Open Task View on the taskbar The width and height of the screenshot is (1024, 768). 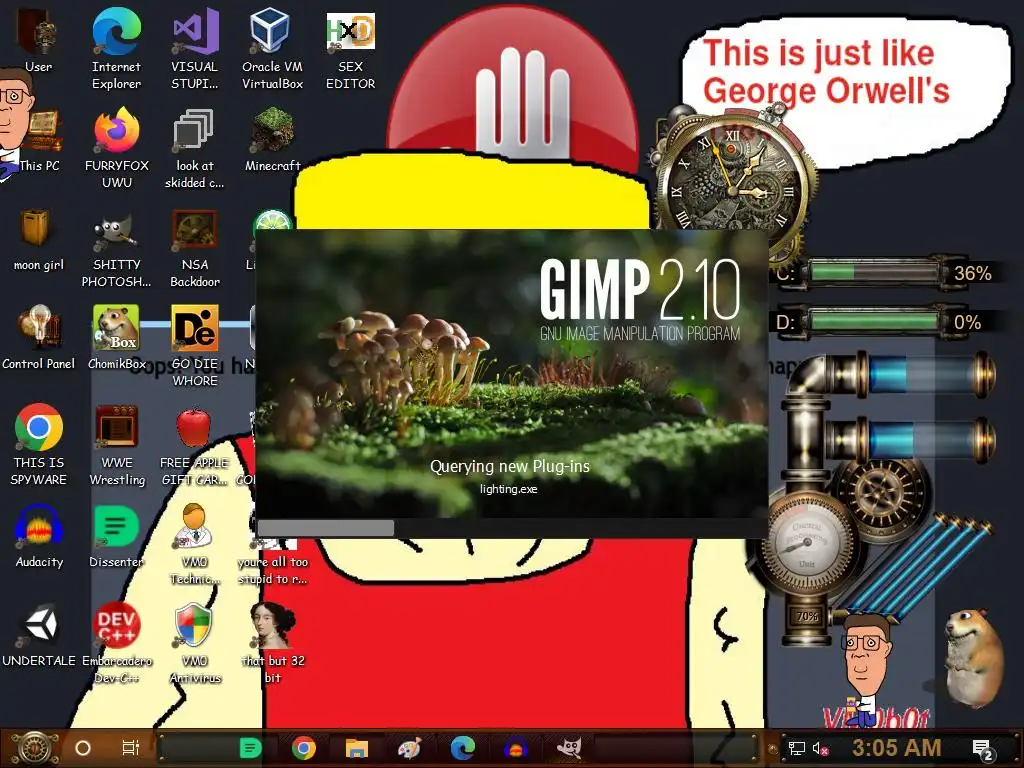[x=131, y=748]
